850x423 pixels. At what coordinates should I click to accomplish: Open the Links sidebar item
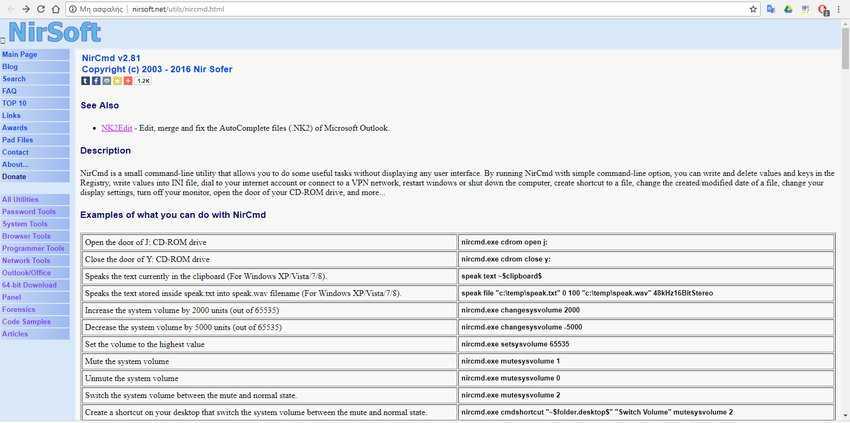(x=35, y=116)
